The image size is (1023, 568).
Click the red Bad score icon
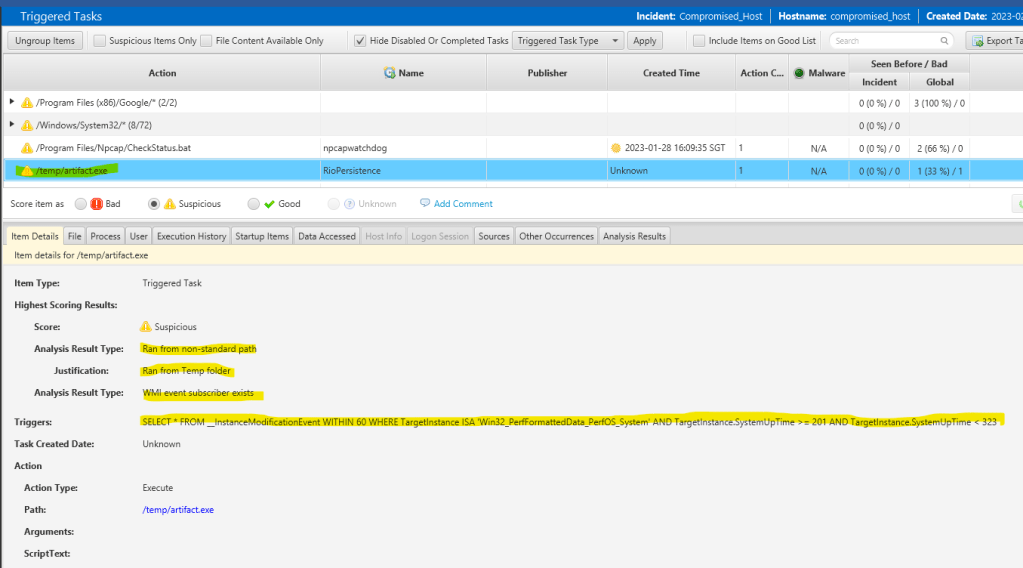tap(96, 204)
